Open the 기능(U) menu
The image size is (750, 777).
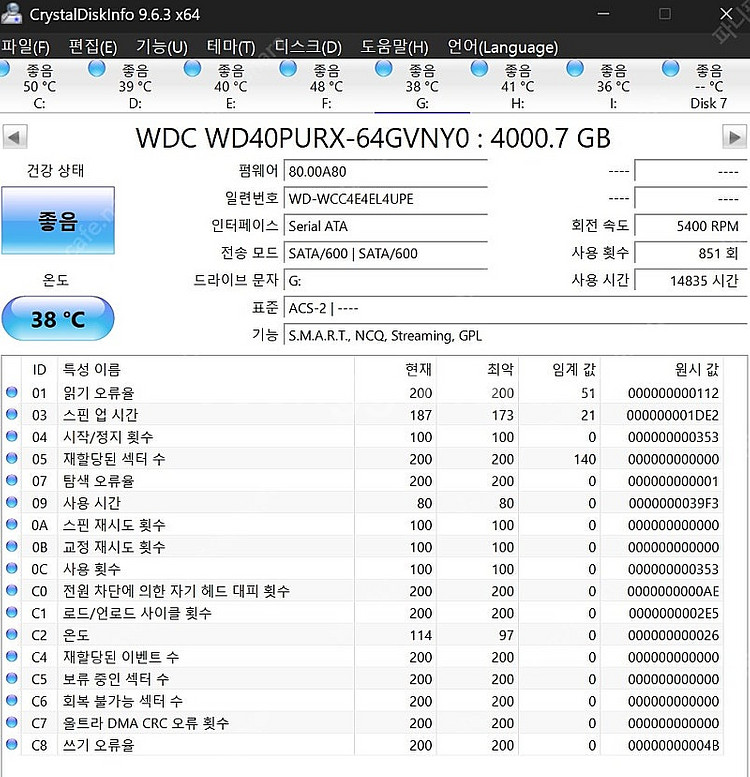point(162,47)
